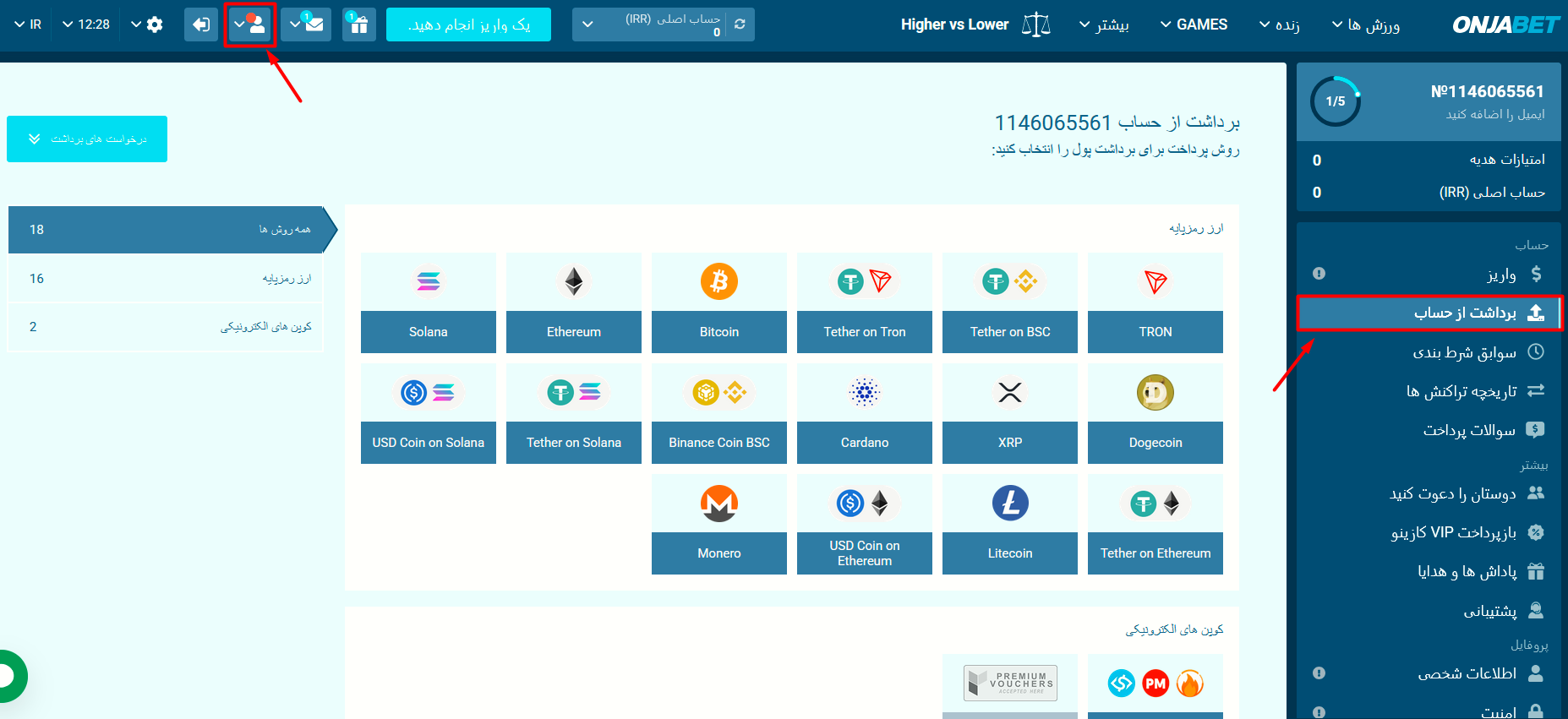Choose Tether on Solana tile
1568x719 pixels.
tap(574, 413)
